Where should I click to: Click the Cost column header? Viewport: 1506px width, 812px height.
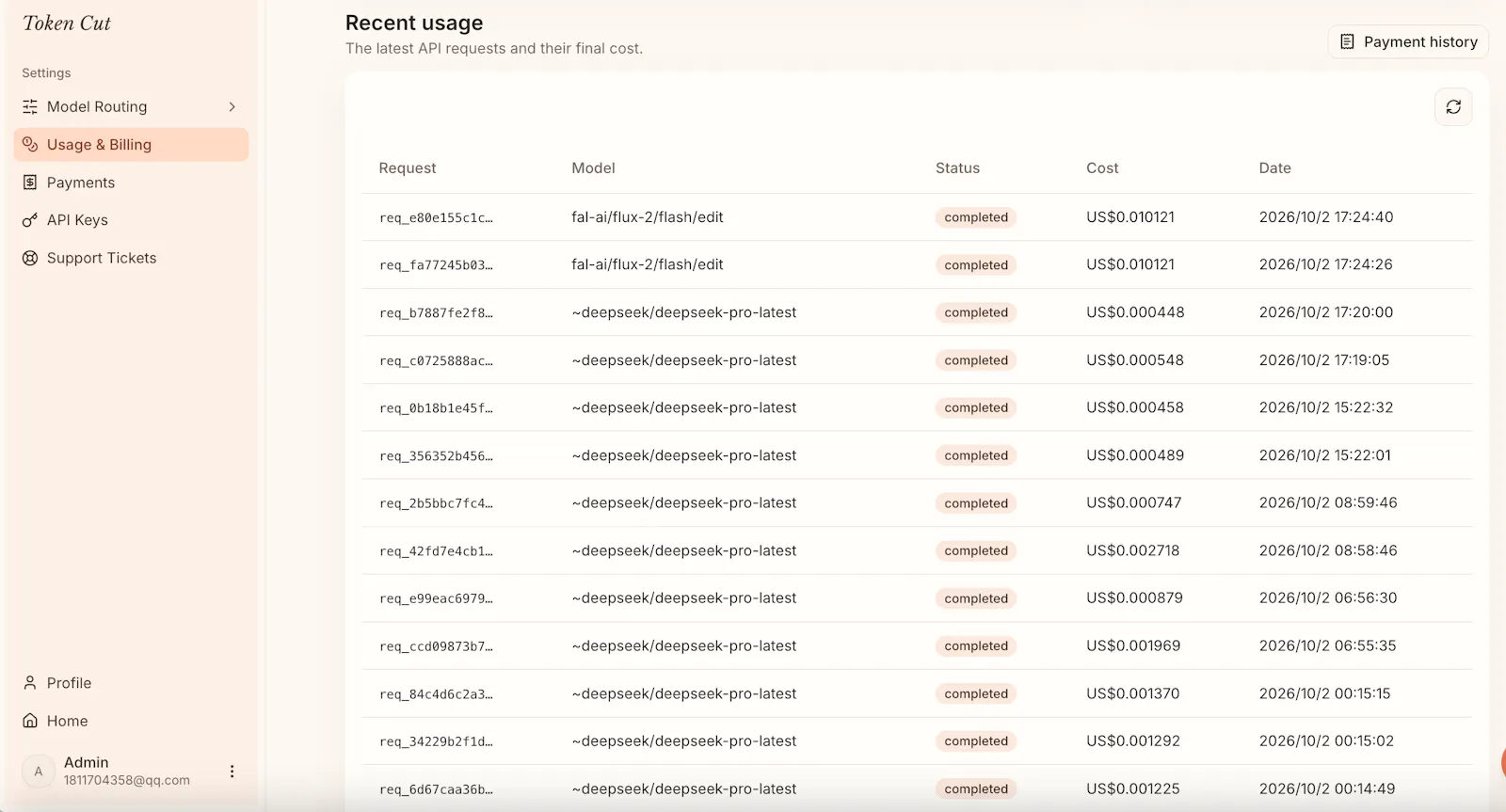pyautogui.click(x=1102, y=168)
